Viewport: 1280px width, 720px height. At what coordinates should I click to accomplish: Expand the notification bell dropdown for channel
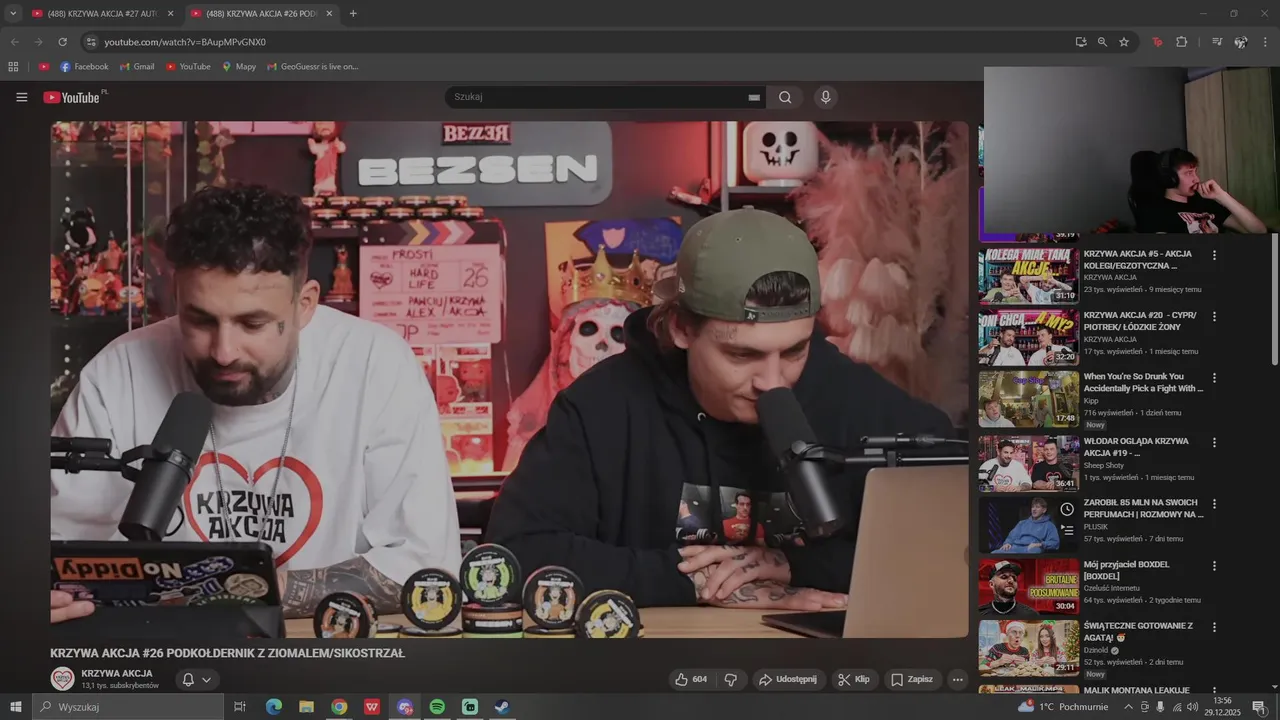pos(197,679)
